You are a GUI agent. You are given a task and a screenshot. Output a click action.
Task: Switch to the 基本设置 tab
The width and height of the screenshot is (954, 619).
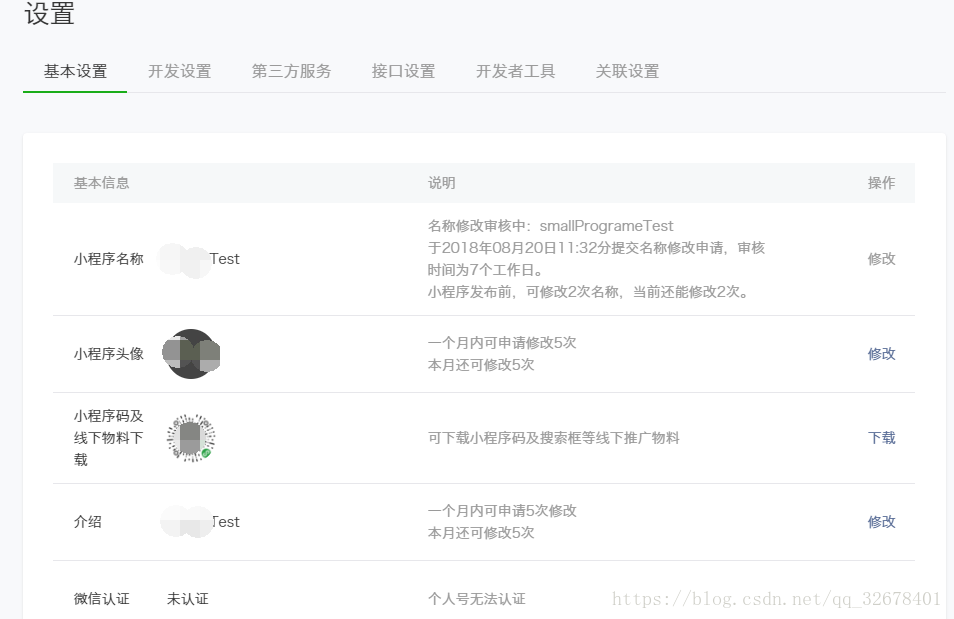75,71
